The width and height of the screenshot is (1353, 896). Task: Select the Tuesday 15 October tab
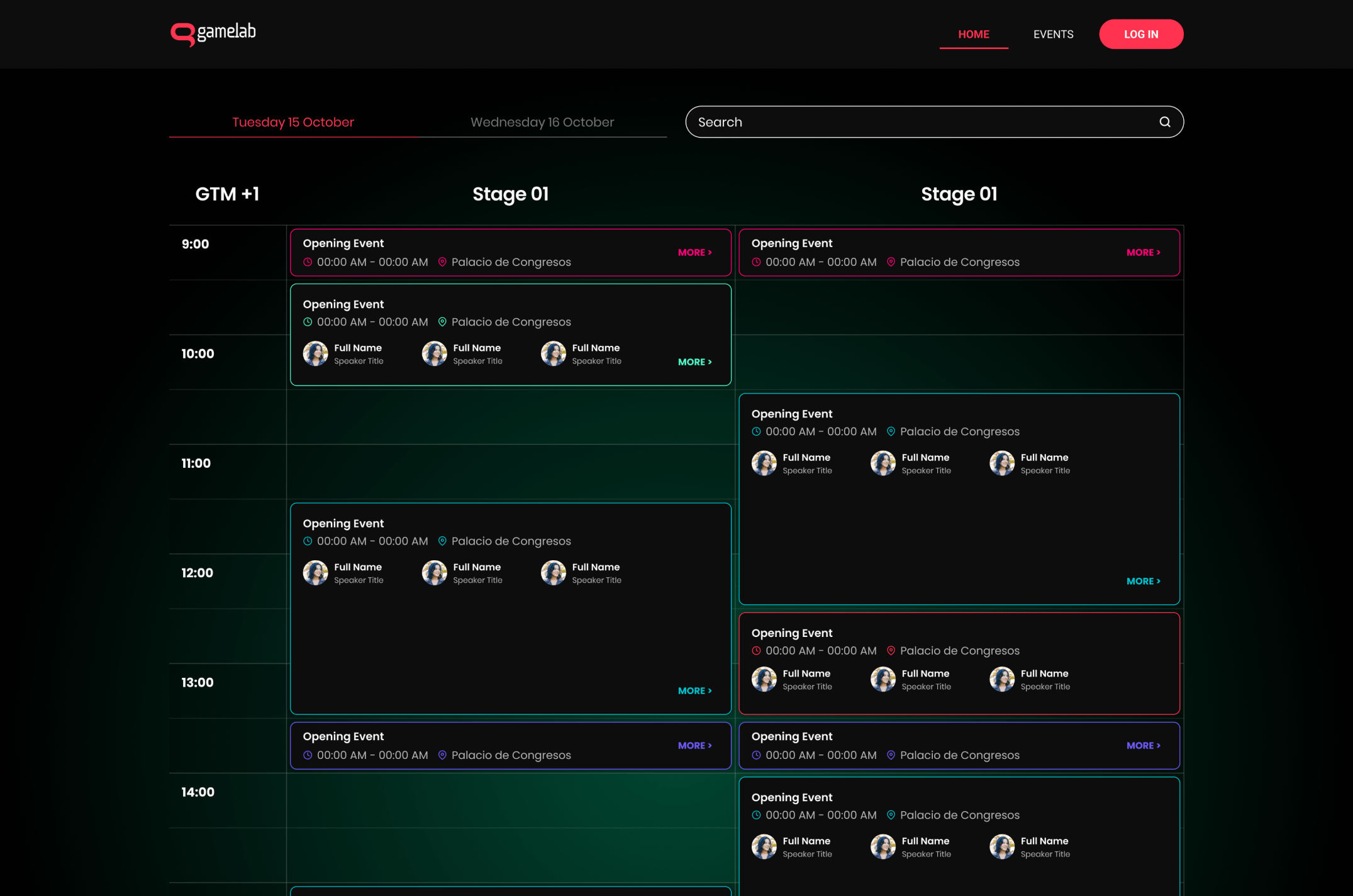point(293,122)
